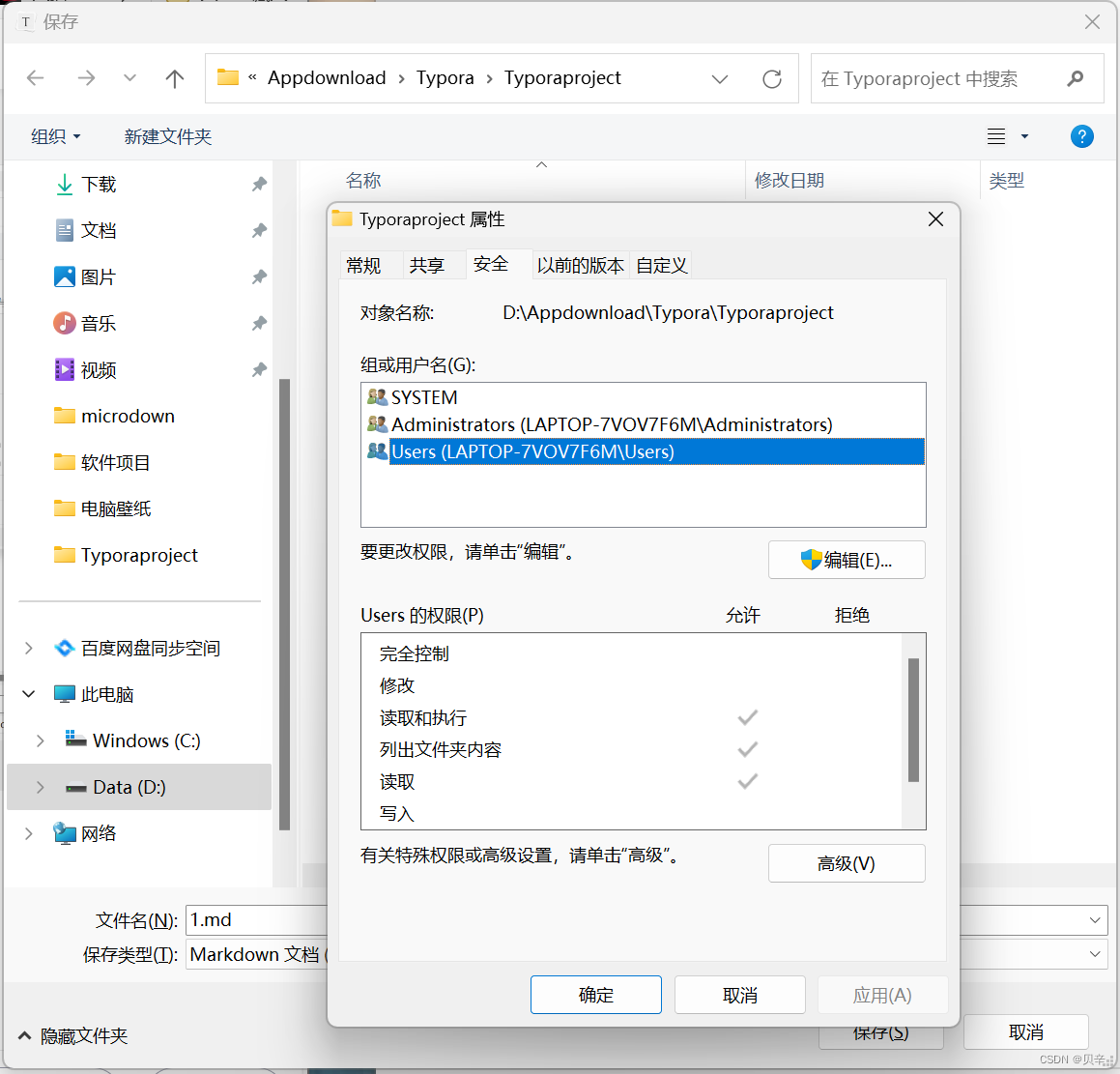1120x1074 pixels.
Task: Sort files by 名称 column
Action: click(x=362, y=180)
